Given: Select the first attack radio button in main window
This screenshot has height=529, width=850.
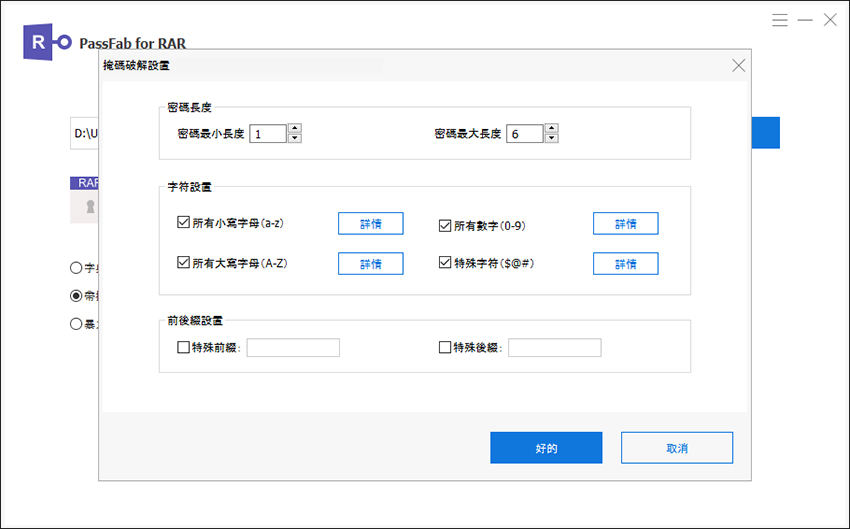Looking at the screenshot, I should pos(76,268).
